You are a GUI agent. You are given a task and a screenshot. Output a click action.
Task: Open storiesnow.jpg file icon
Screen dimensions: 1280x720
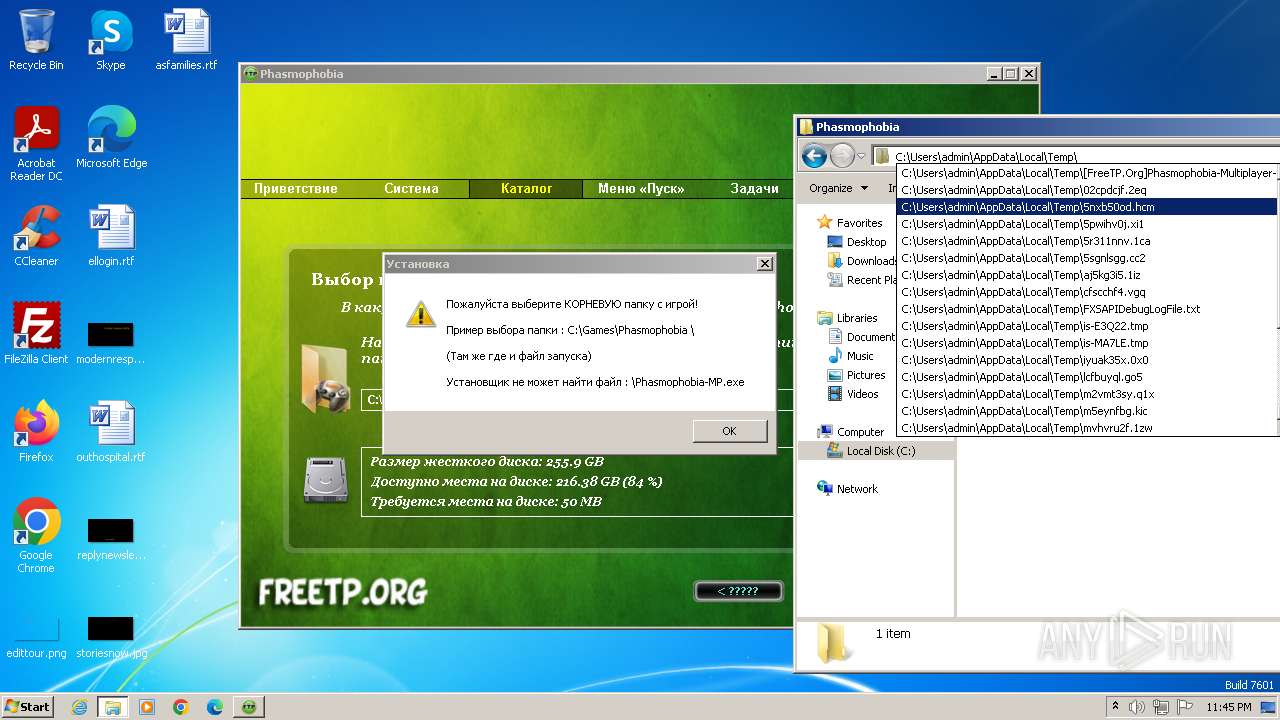click(x=110, y=638)
